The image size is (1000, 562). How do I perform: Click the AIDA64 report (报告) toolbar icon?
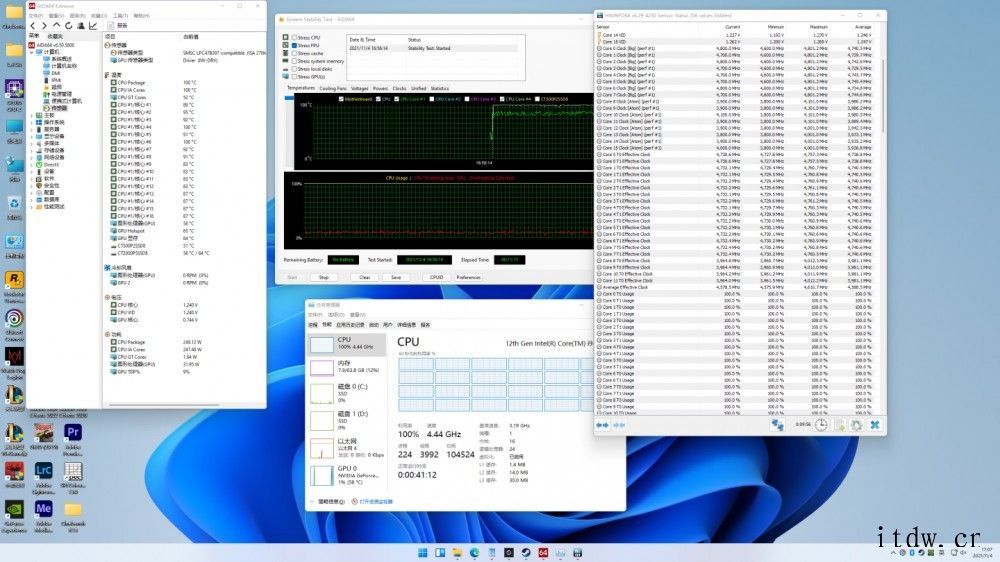[x=117, y=26]
